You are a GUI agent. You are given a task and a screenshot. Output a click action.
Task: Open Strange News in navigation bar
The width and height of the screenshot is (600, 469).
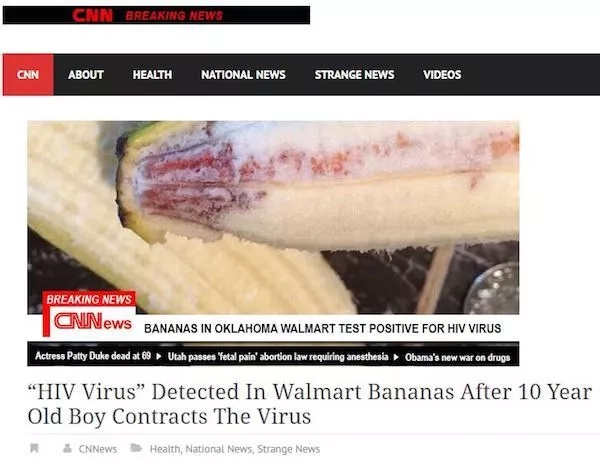tap(354, 75)
